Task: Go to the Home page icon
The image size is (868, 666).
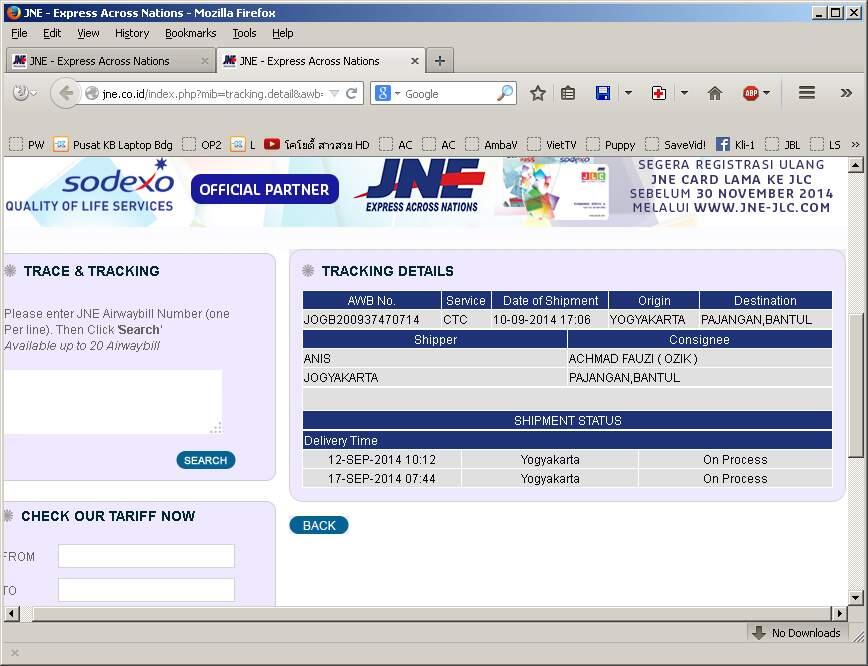Action: pyautogui.click(x=715, y=93)
